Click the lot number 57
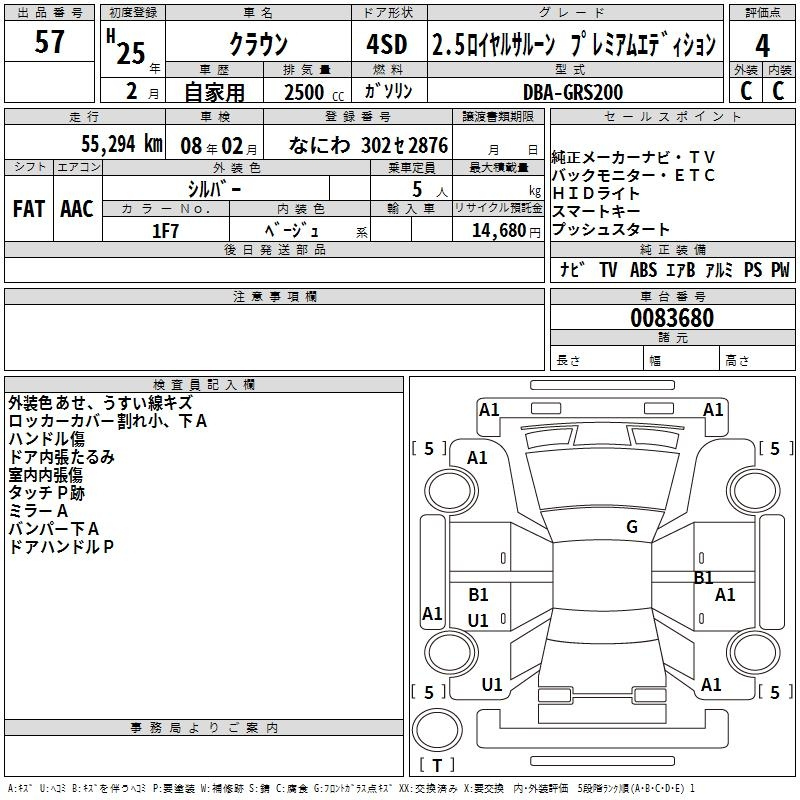 pos(49,42)
